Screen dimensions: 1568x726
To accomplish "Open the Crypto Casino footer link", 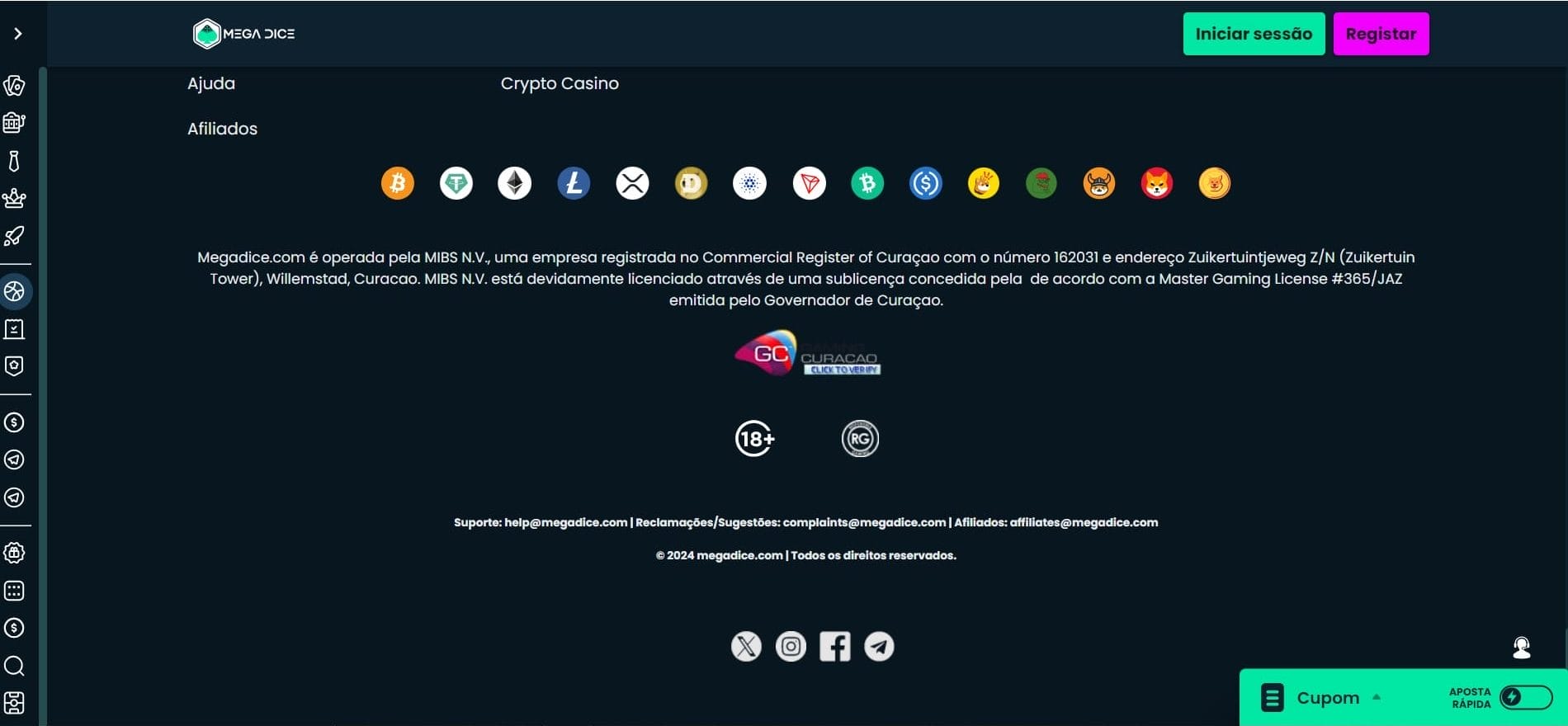I will [x=560, y=83].
